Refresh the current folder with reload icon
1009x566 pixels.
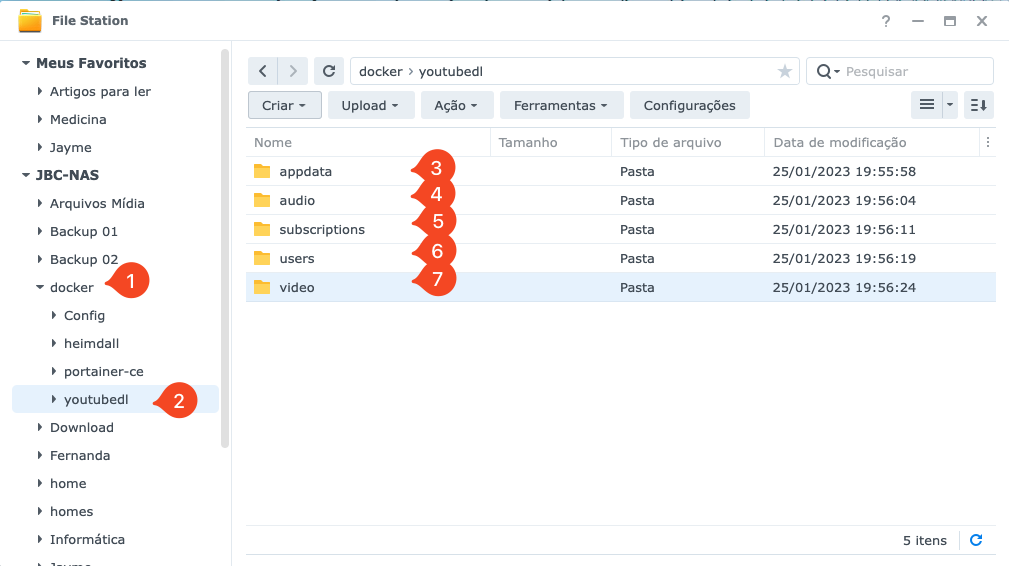[329, 71]
